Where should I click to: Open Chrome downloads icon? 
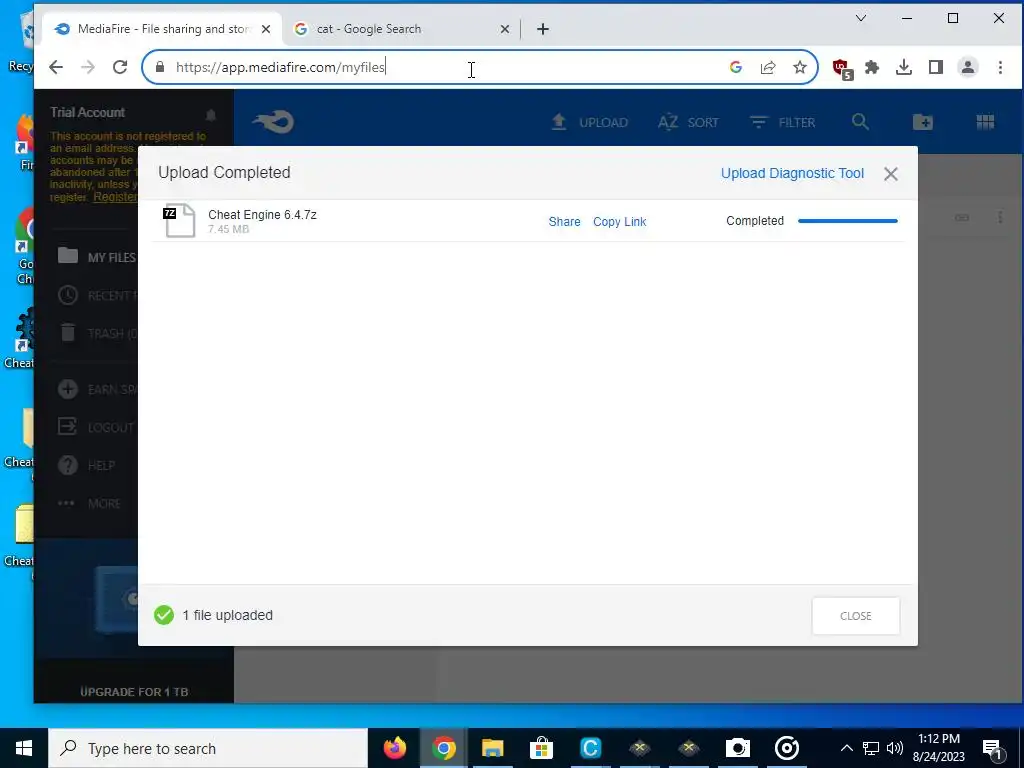click(x=904, y=67)
